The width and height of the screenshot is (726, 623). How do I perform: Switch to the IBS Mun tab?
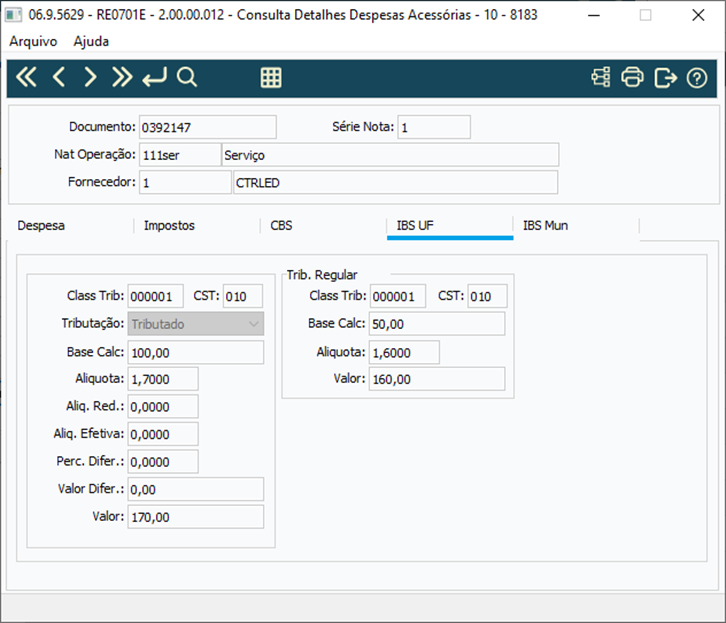(x=576, y=226)
